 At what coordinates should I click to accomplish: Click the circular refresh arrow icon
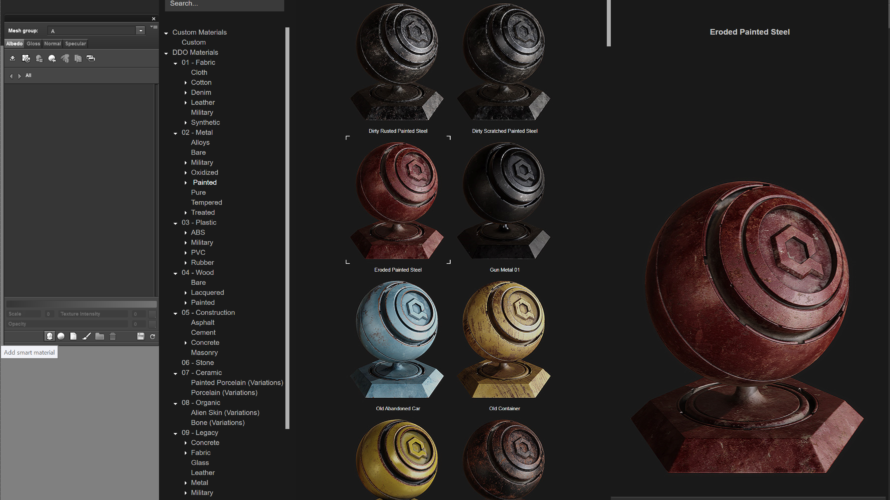tap(152, 337)
